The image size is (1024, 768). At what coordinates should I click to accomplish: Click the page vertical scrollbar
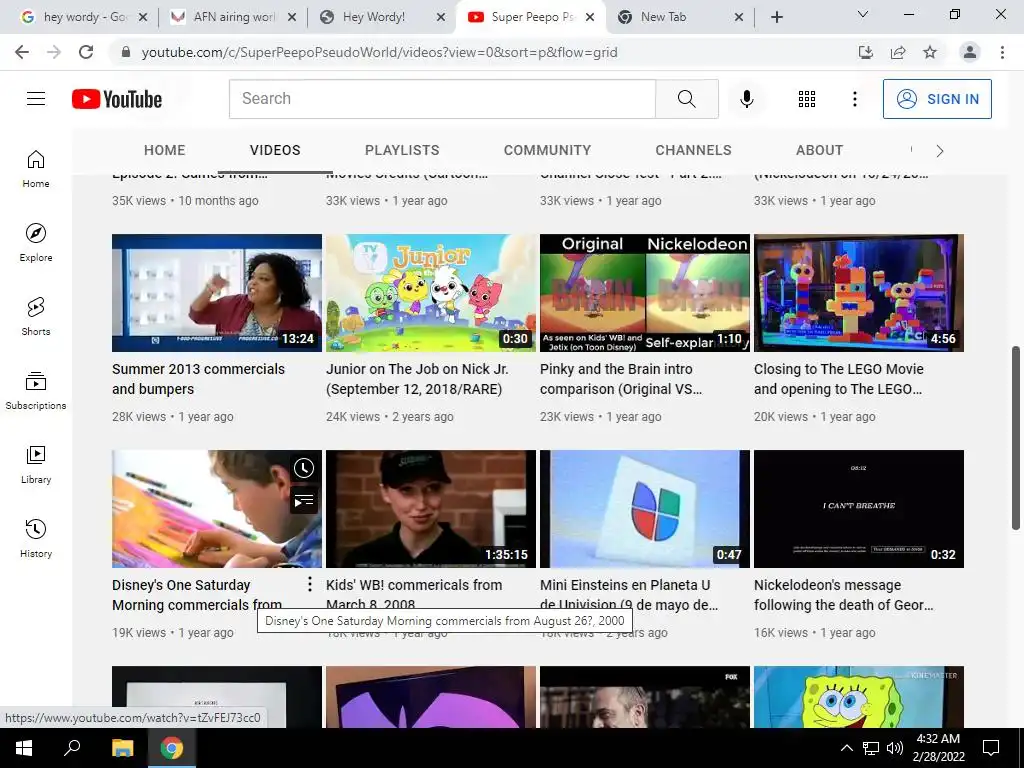coord(1016,438)
